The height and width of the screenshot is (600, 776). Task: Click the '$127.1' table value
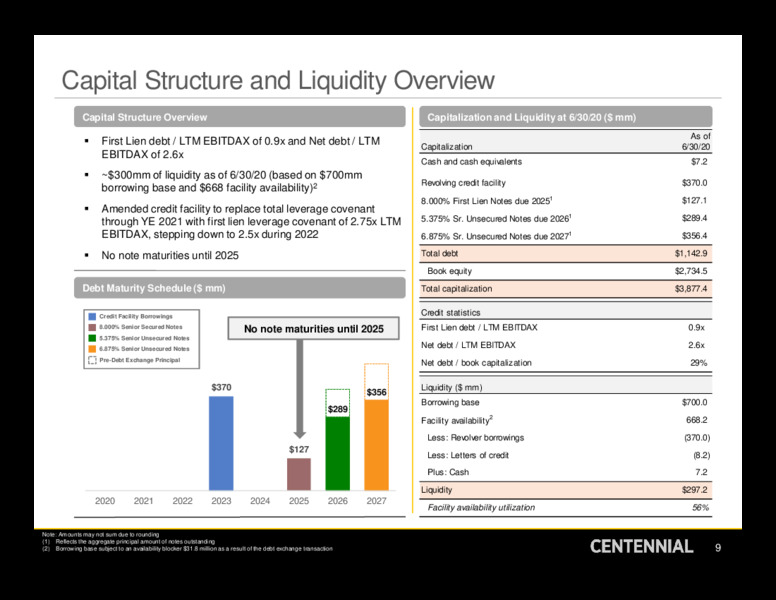[694, 200]
